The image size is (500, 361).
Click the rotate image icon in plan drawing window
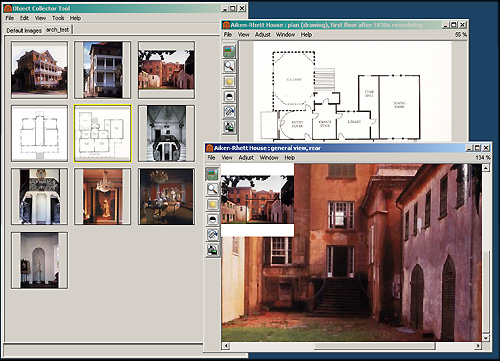[229, 112]
